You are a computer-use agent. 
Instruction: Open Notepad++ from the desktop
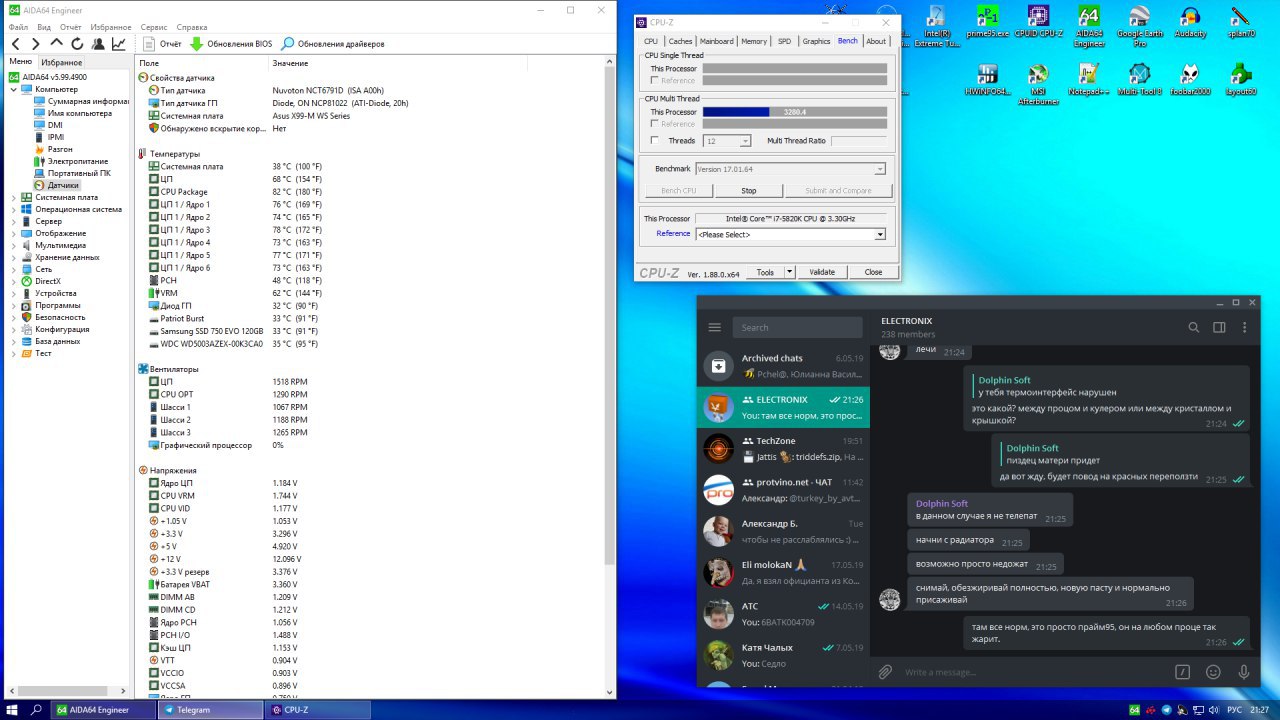(1089, 80)
